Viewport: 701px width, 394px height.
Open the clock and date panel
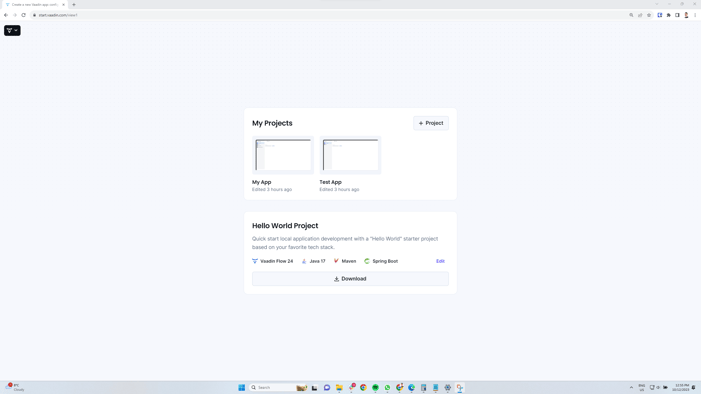681,387
